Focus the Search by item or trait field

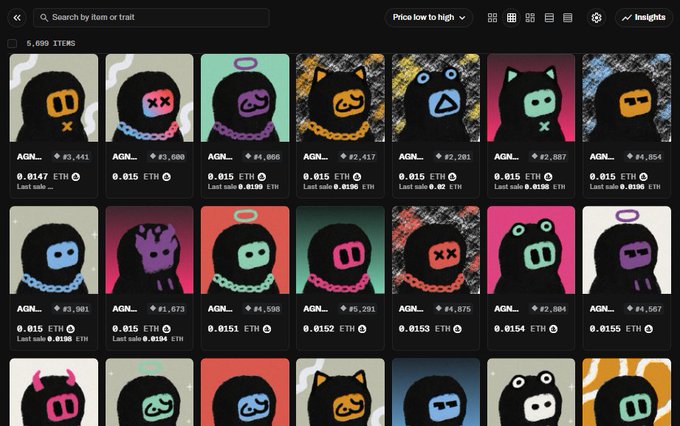click(x=151, y=18)
